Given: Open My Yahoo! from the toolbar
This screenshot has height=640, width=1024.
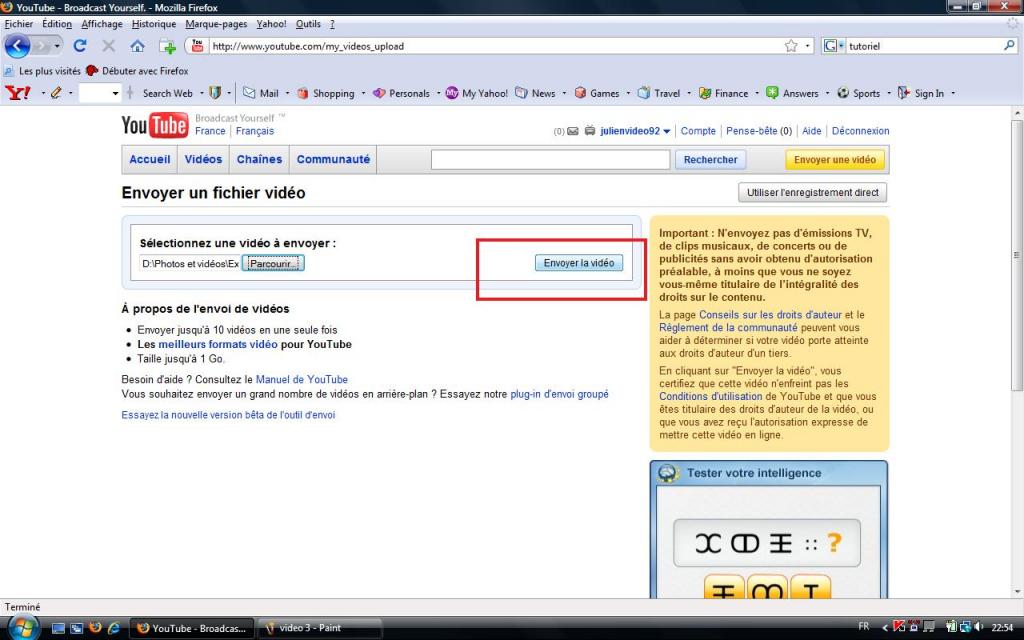Looking at the screenshot, I should [x=477, y=93].
